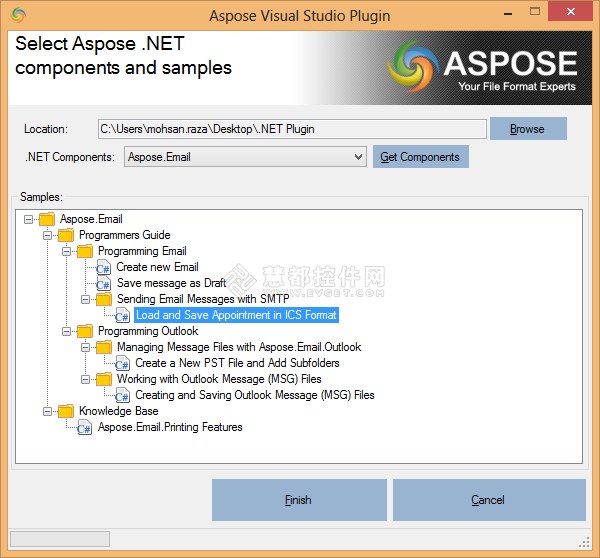
Task: Select the Programming Email tree label
Action: 142,251
